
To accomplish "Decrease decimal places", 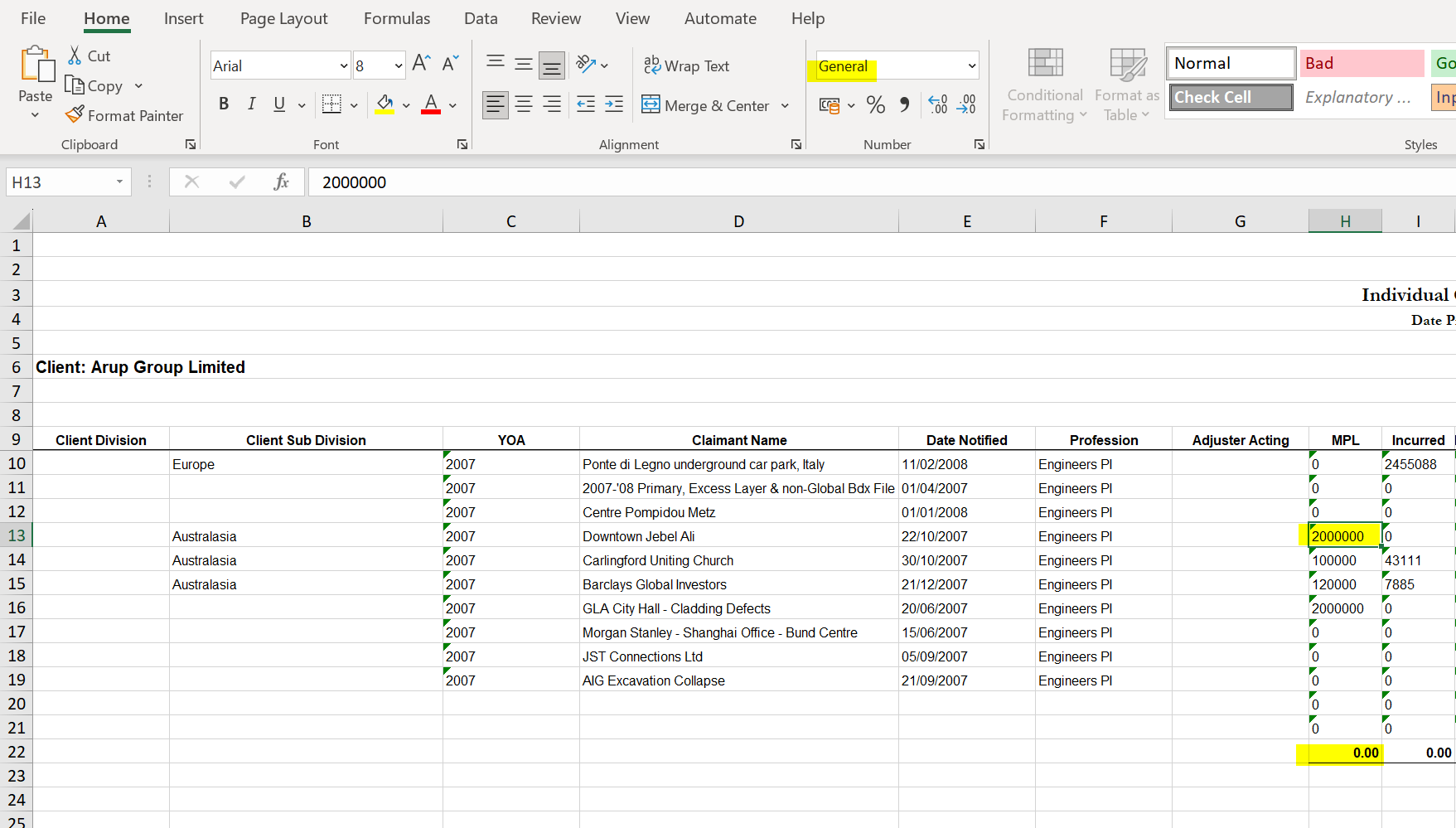I will pyautogui.click(x=966, y=104).
